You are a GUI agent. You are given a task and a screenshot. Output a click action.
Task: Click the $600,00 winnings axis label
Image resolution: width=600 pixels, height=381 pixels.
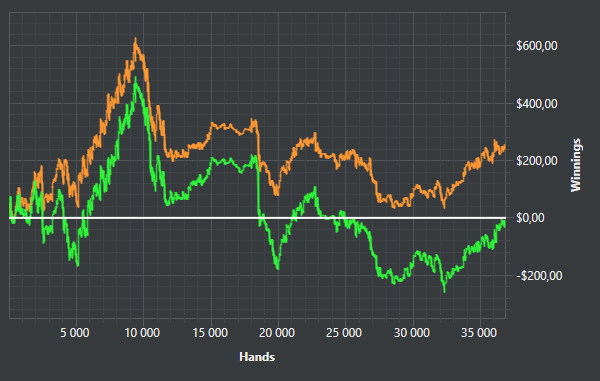[537, 46]
